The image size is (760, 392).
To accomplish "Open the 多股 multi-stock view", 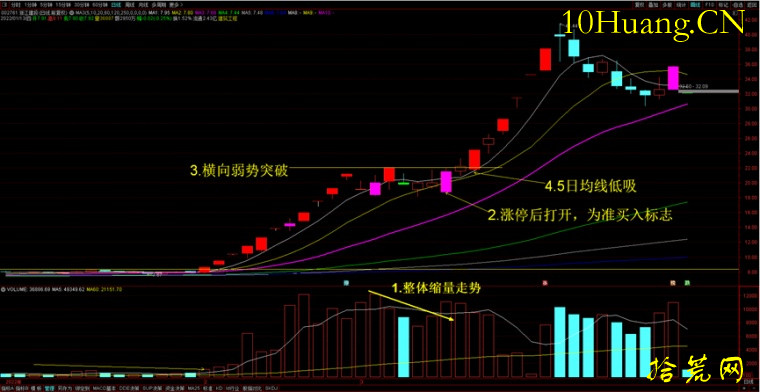I will [667, 5].
